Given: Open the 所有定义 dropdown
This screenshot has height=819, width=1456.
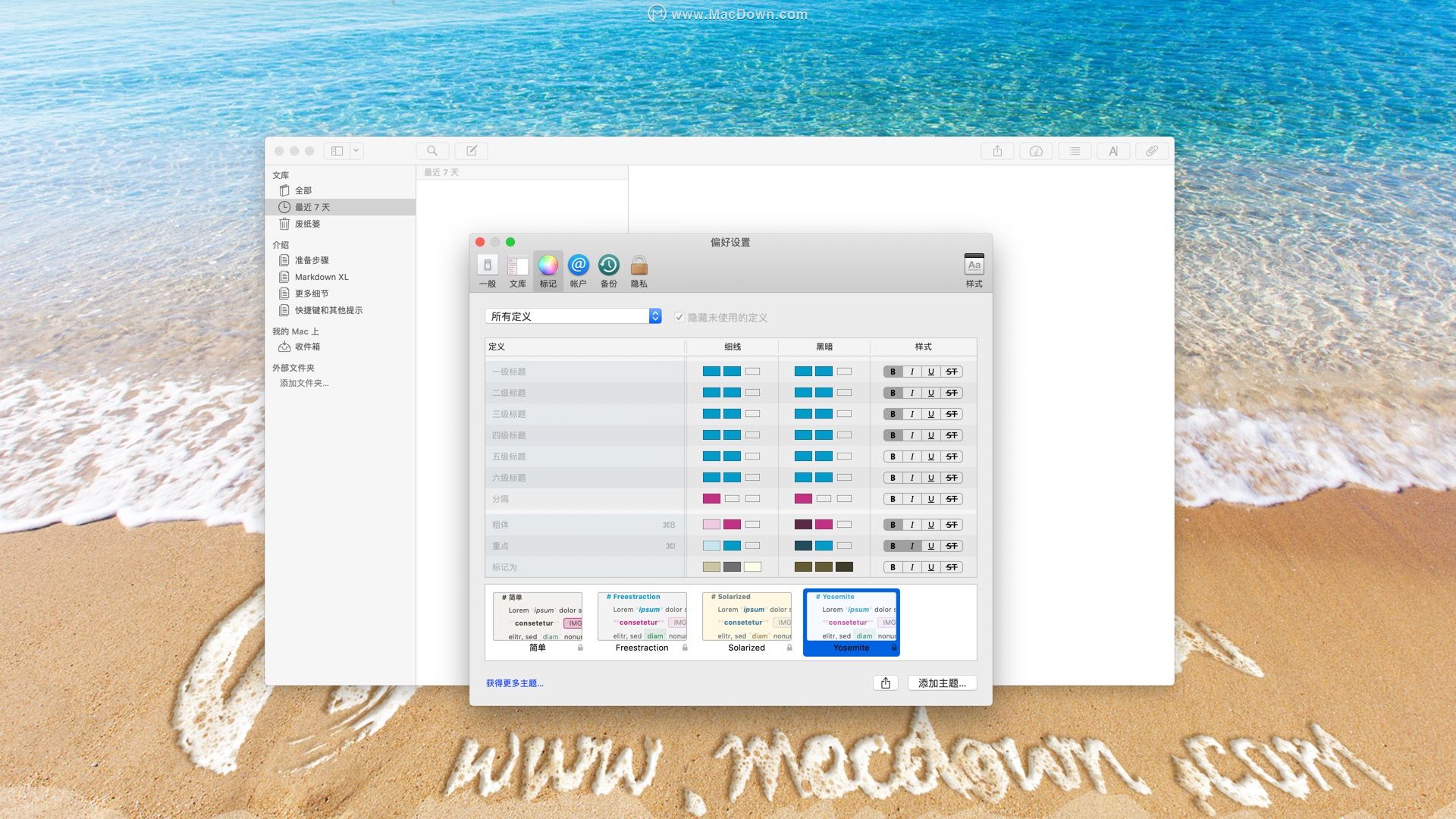Looking at the screenshot, I should (x=573, y=316).
